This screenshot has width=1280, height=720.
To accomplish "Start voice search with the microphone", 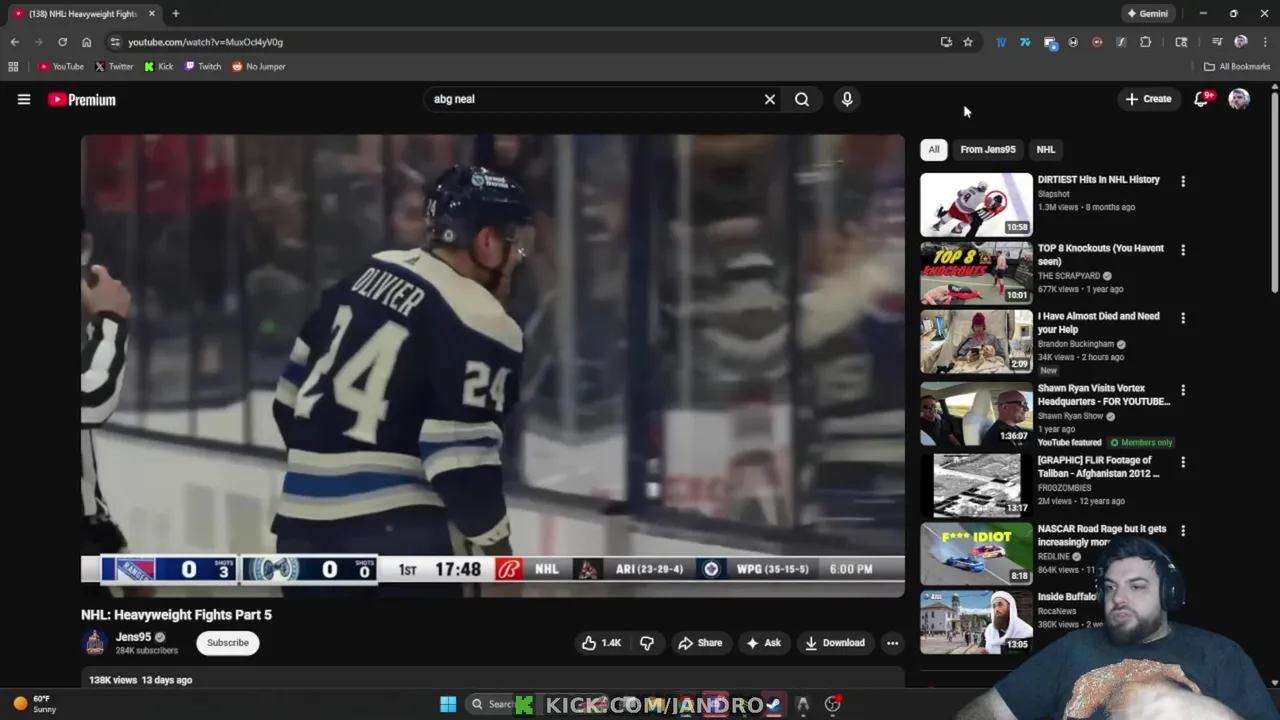I will coord(847,99).
